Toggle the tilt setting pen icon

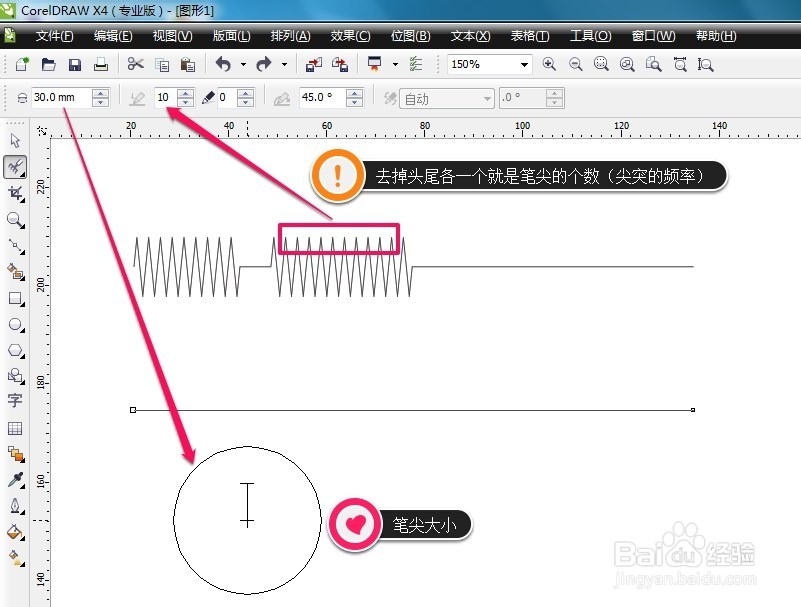(281, 98)
